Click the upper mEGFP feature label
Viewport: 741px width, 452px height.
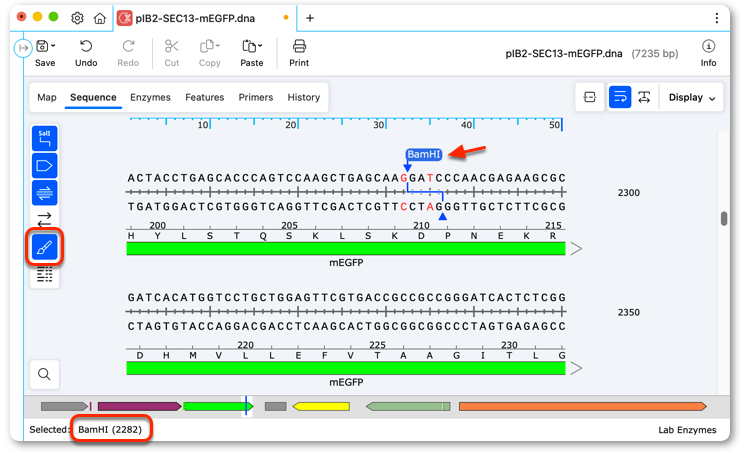click(346, 263)
